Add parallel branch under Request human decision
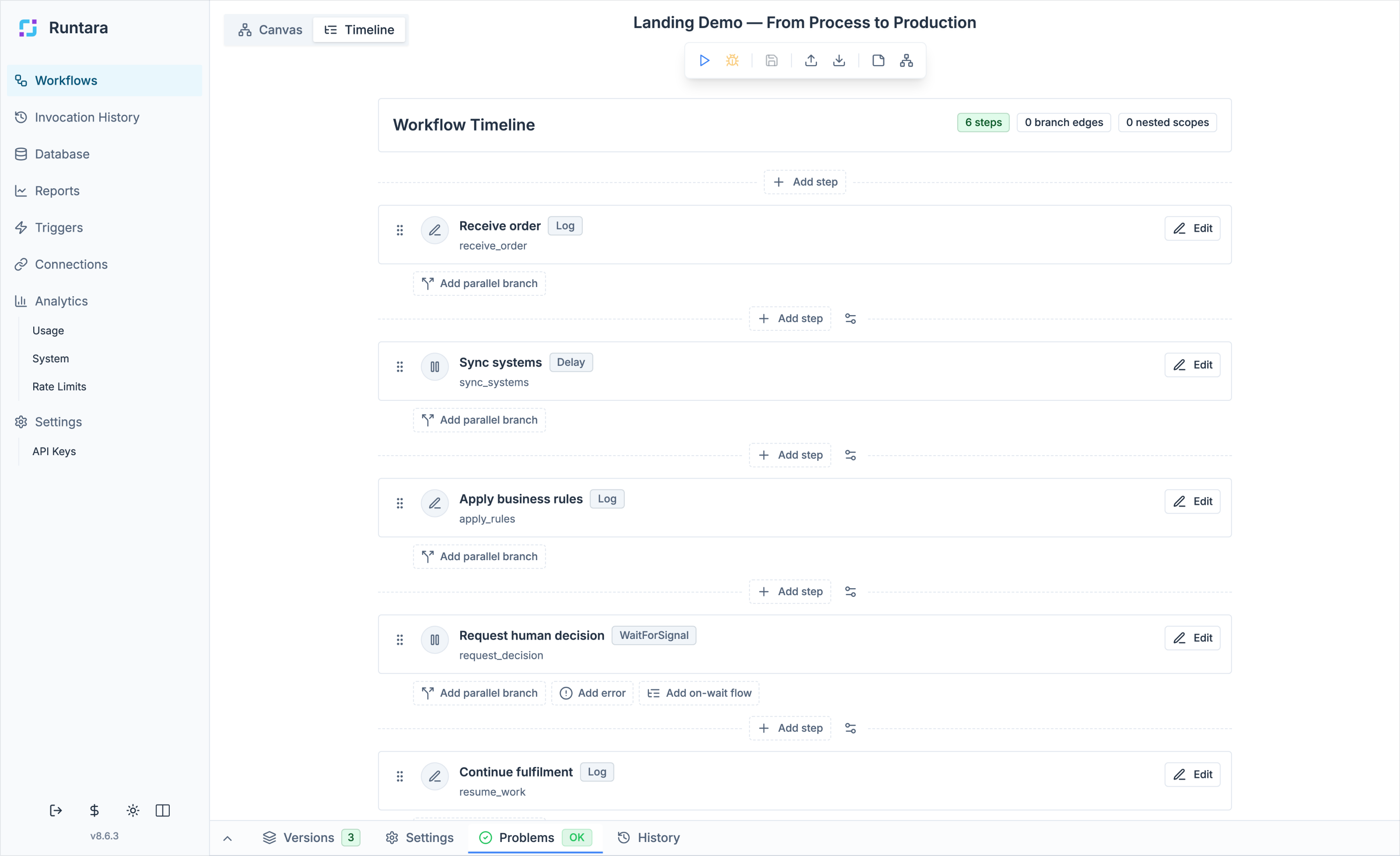The image size is (1400, 856). coord(479,693)
